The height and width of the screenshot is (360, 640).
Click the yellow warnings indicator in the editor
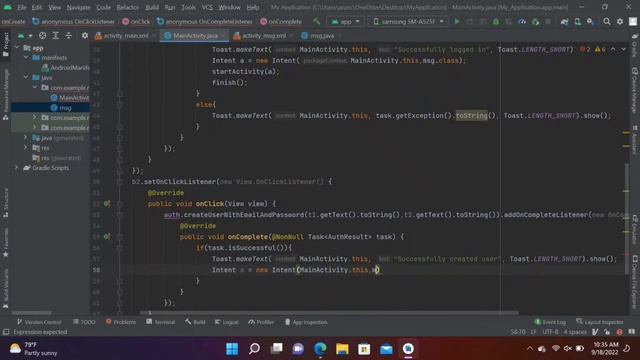(x=600, y=49)
